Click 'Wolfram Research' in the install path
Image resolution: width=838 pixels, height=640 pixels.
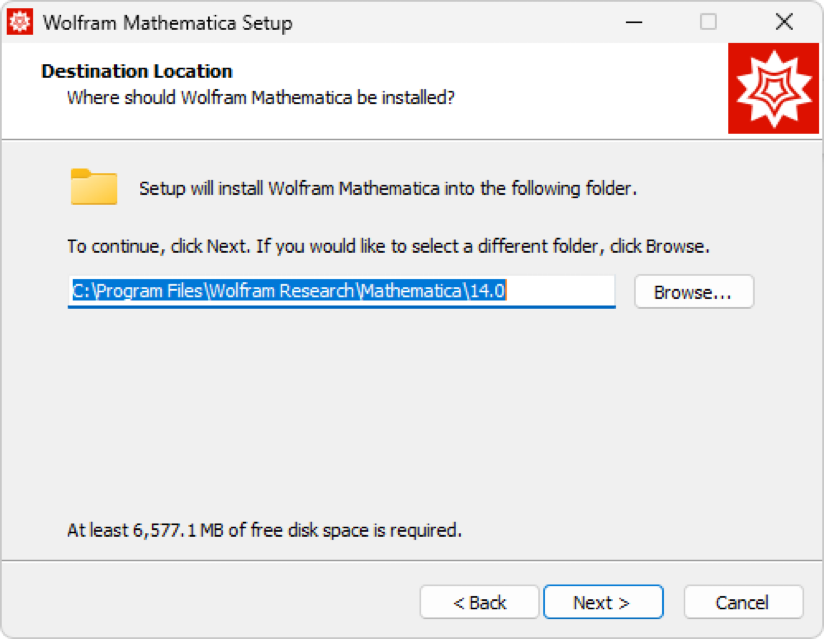282,291
